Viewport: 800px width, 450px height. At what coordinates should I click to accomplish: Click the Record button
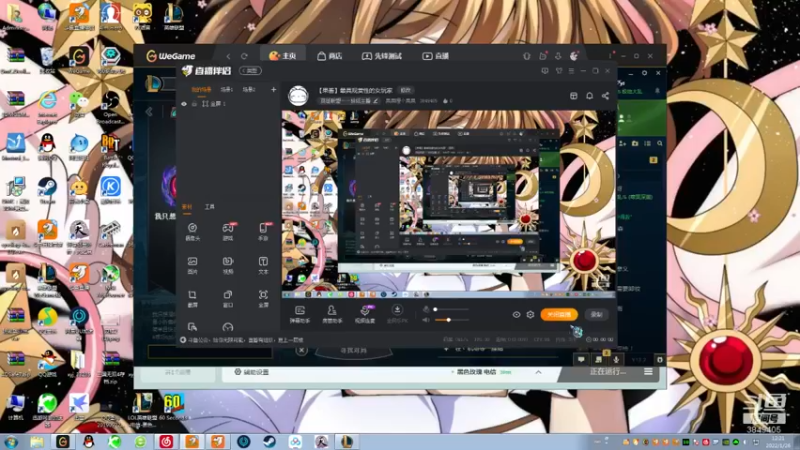pos(596,314)
